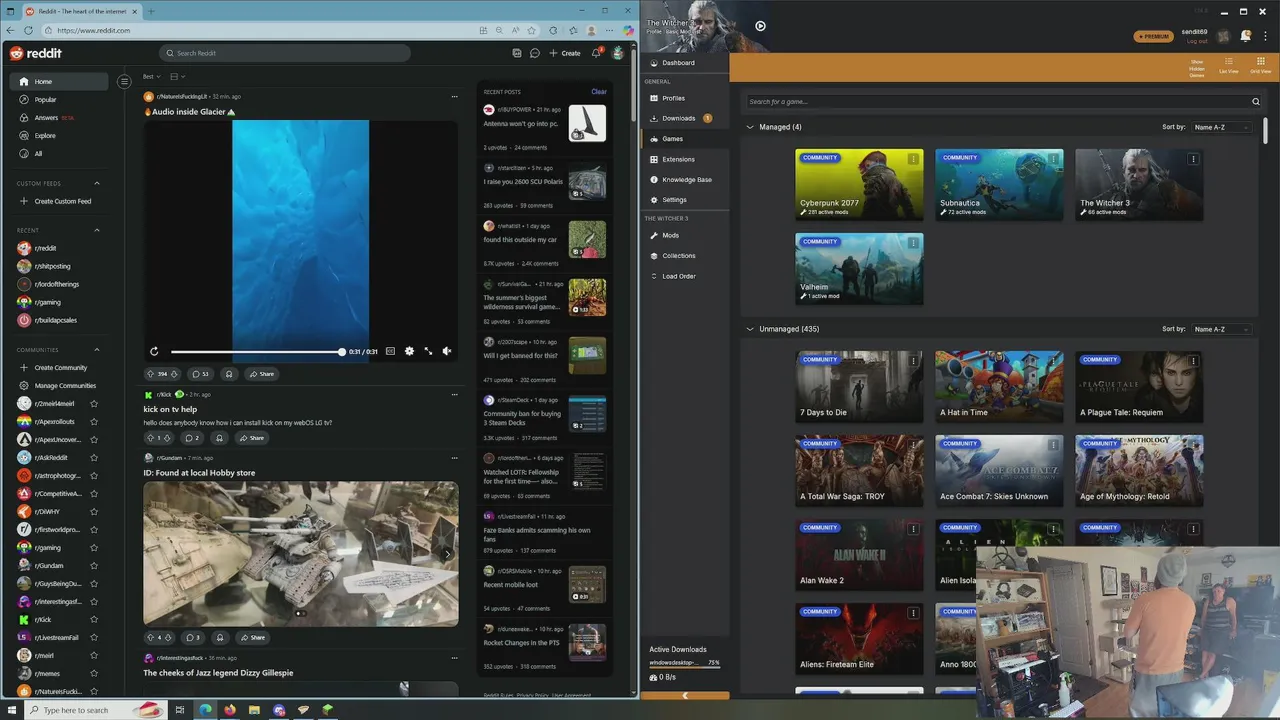Open Reddit notifications bell
1280x720 pixels.
tap(596, 53)
